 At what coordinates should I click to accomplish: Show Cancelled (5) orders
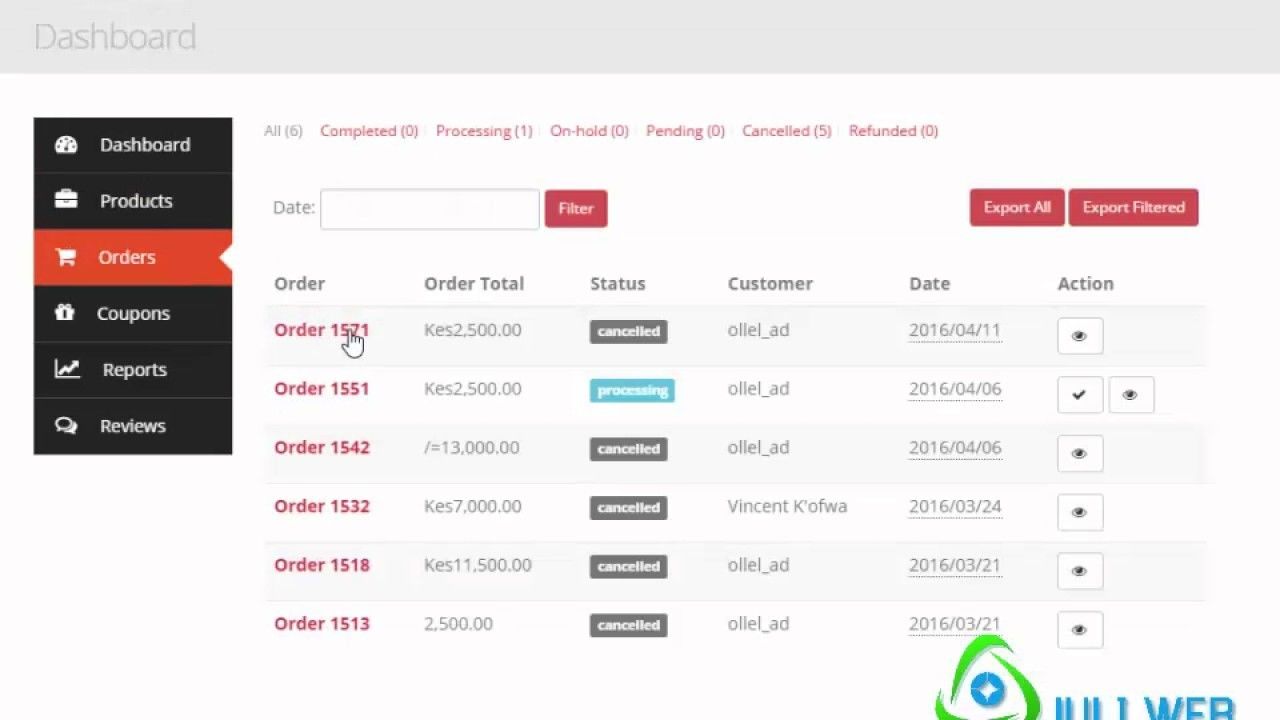pos(786,131)
